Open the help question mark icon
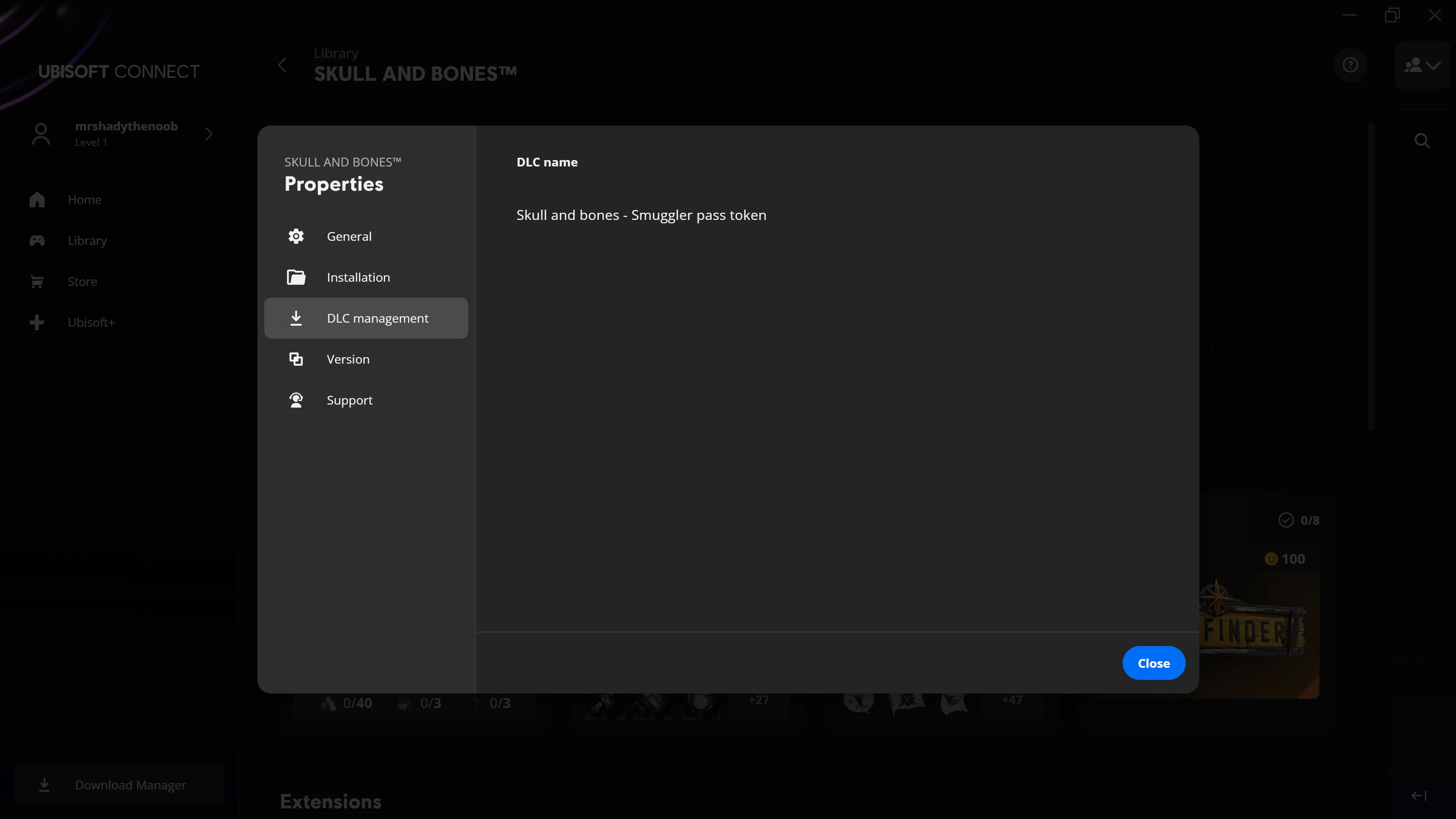Image resolution: width=1456 pixels, height=819 pixels. coord(1350,65)
